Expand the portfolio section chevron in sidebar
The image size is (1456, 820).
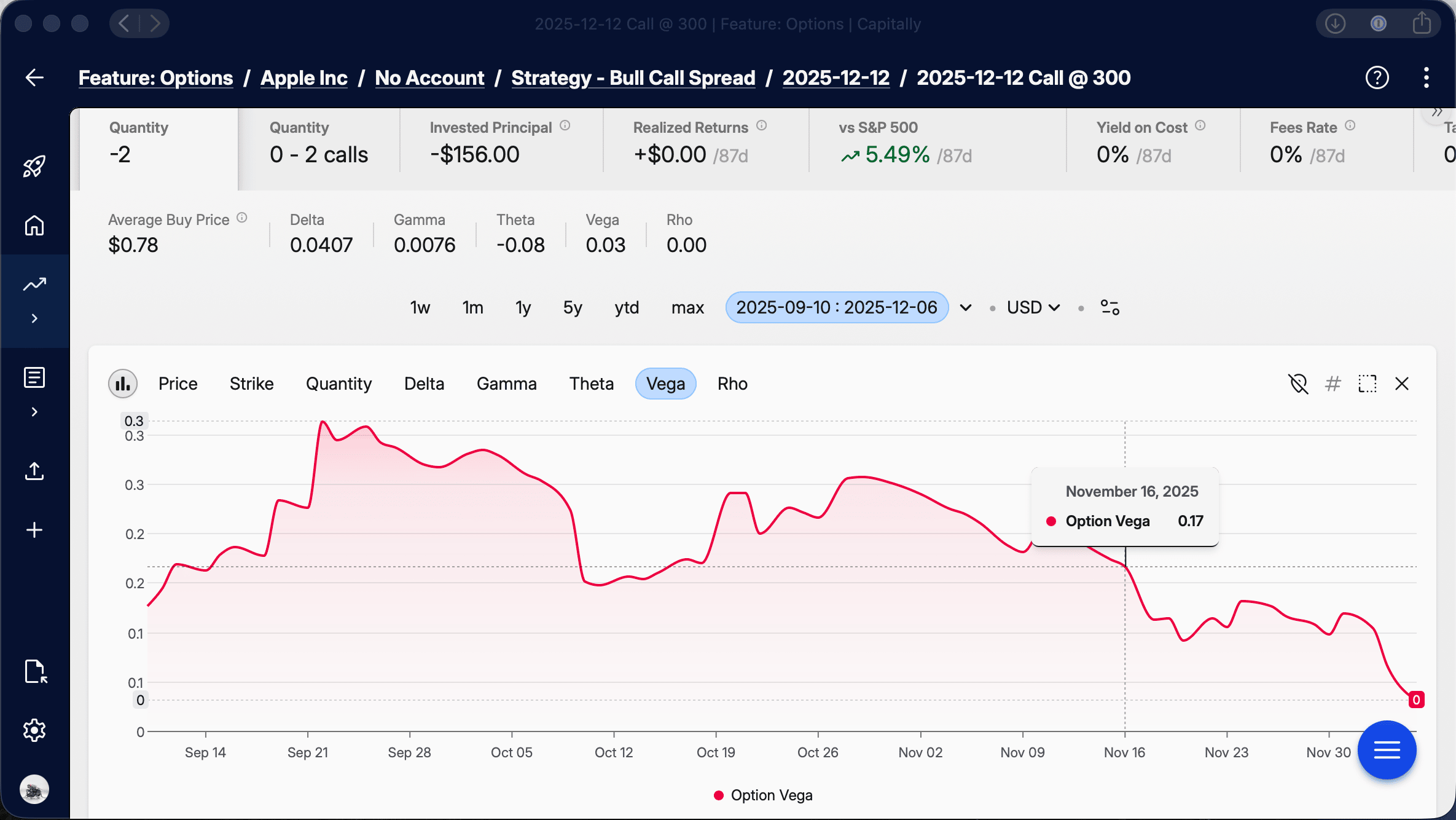[34, 318]
